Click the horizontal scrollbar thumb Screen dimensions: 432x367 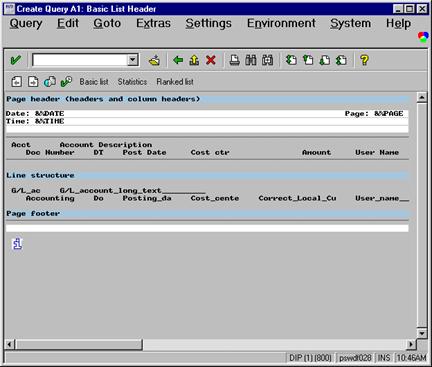point(79,344)
